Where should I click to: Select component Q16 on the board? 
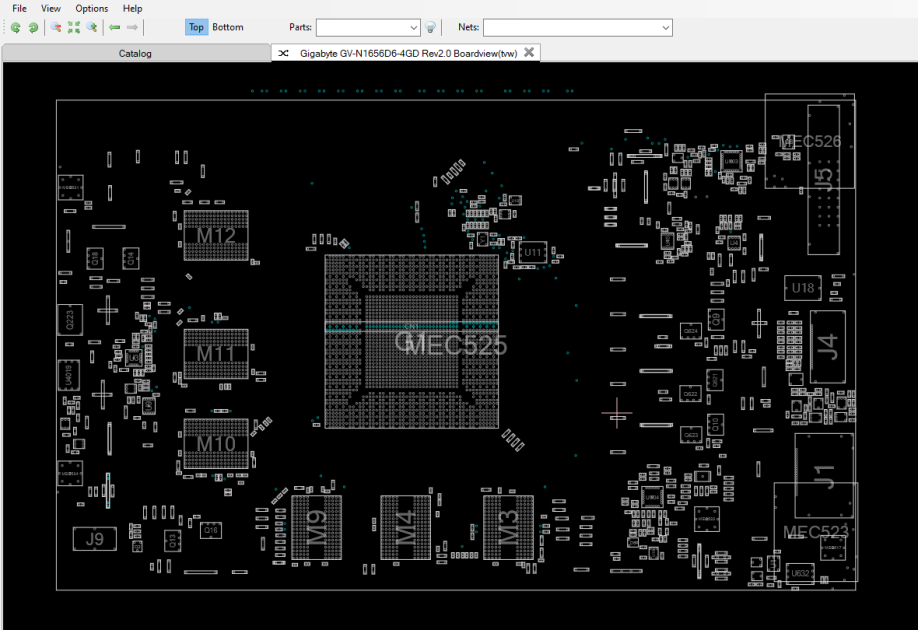click(x=211, y=530)
